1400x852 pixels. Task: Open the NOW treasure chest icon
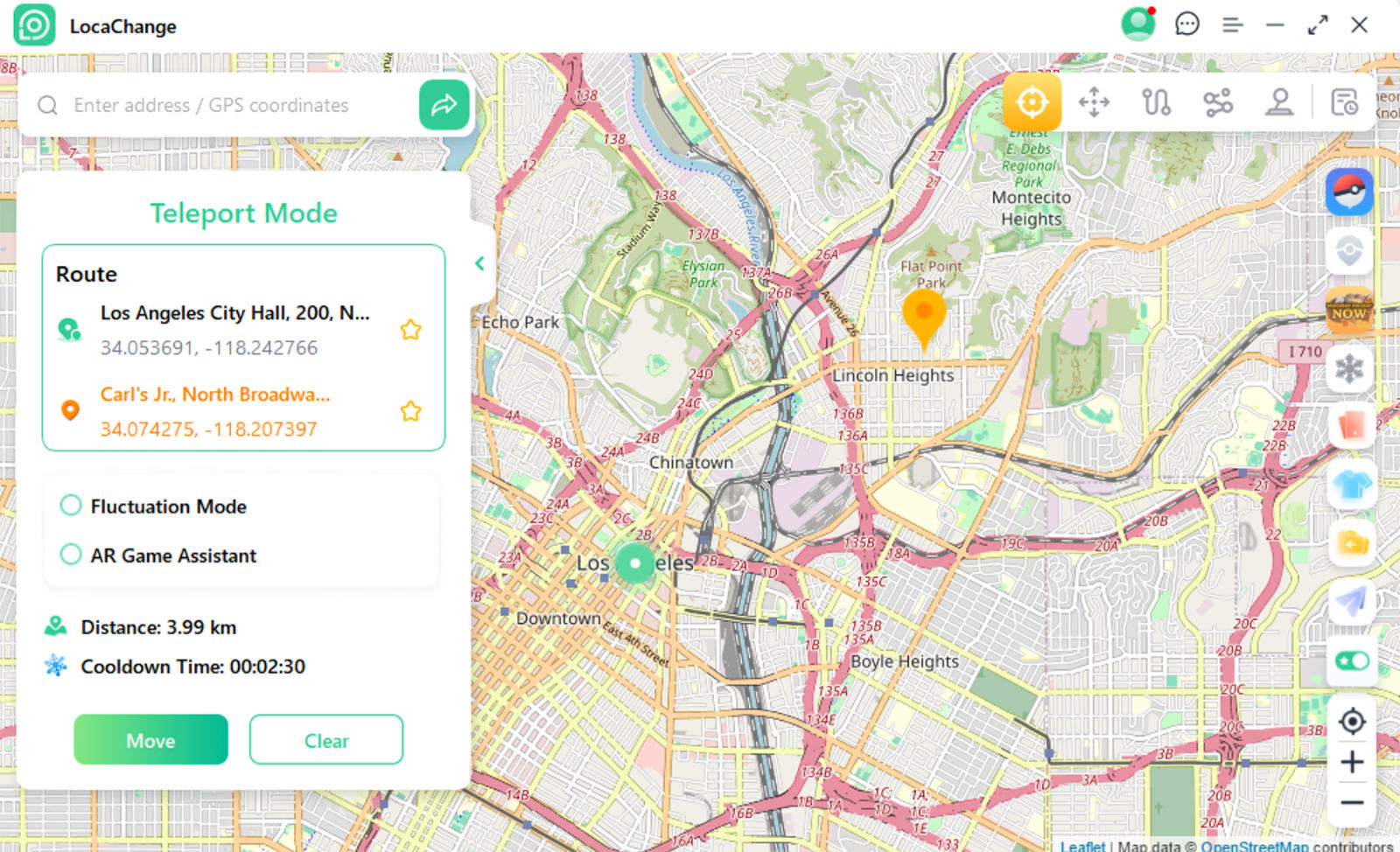1349,310
